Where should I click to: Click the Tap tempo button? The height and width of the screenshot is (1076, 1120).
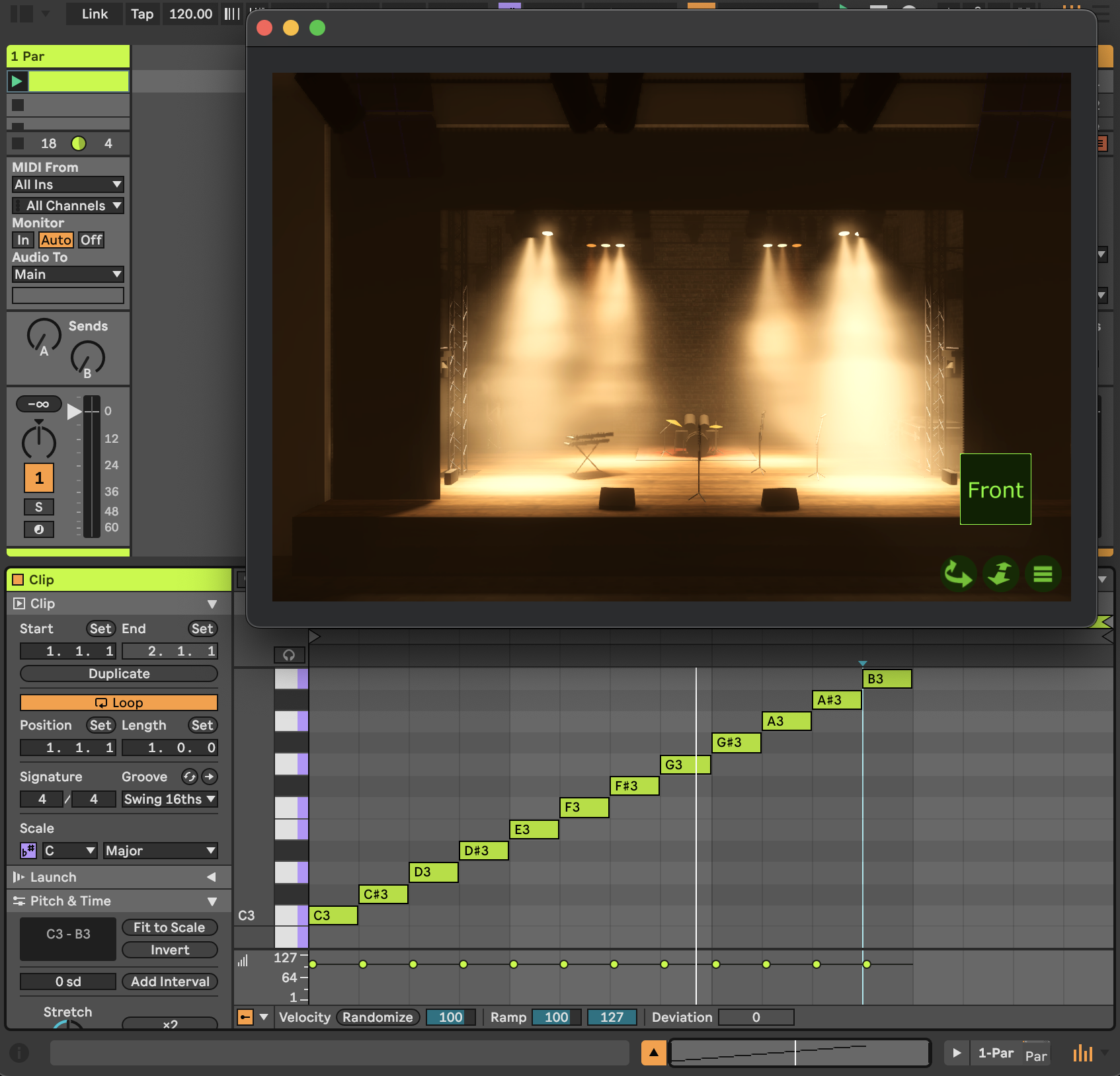click(142, 14)
